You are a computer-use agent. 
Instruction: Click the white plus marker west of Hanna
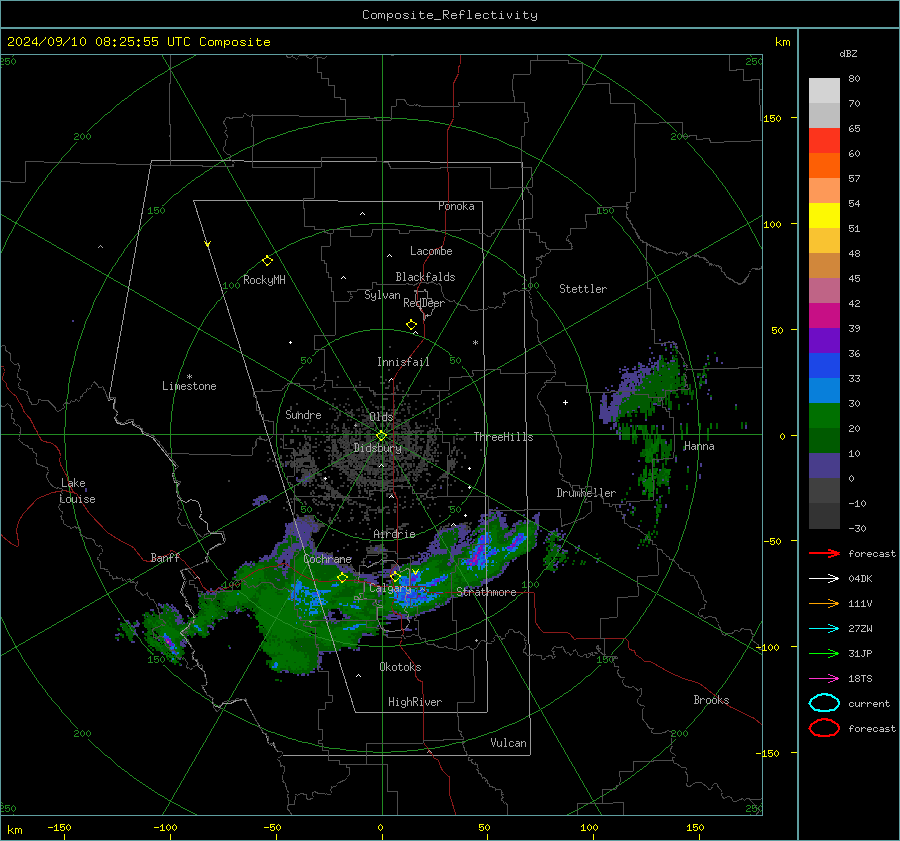pos(565,402)
